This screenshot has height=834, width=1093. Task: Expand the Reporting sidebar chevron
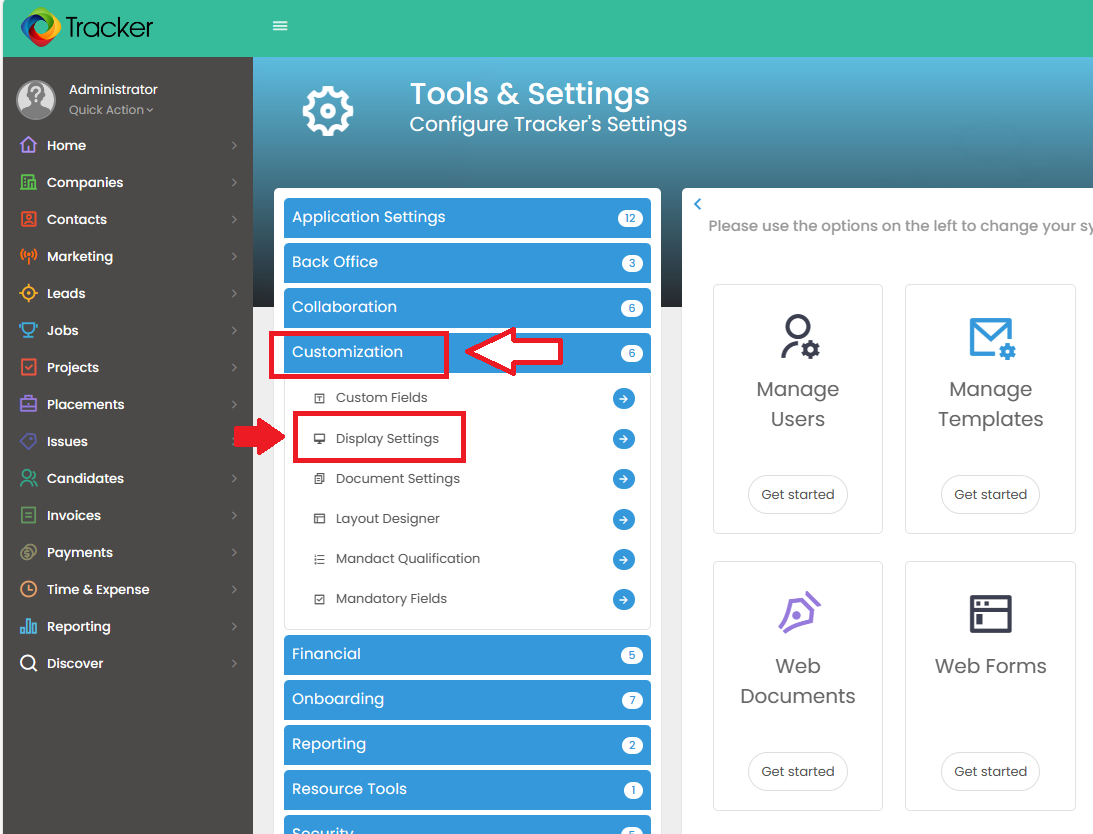[234, 626]
